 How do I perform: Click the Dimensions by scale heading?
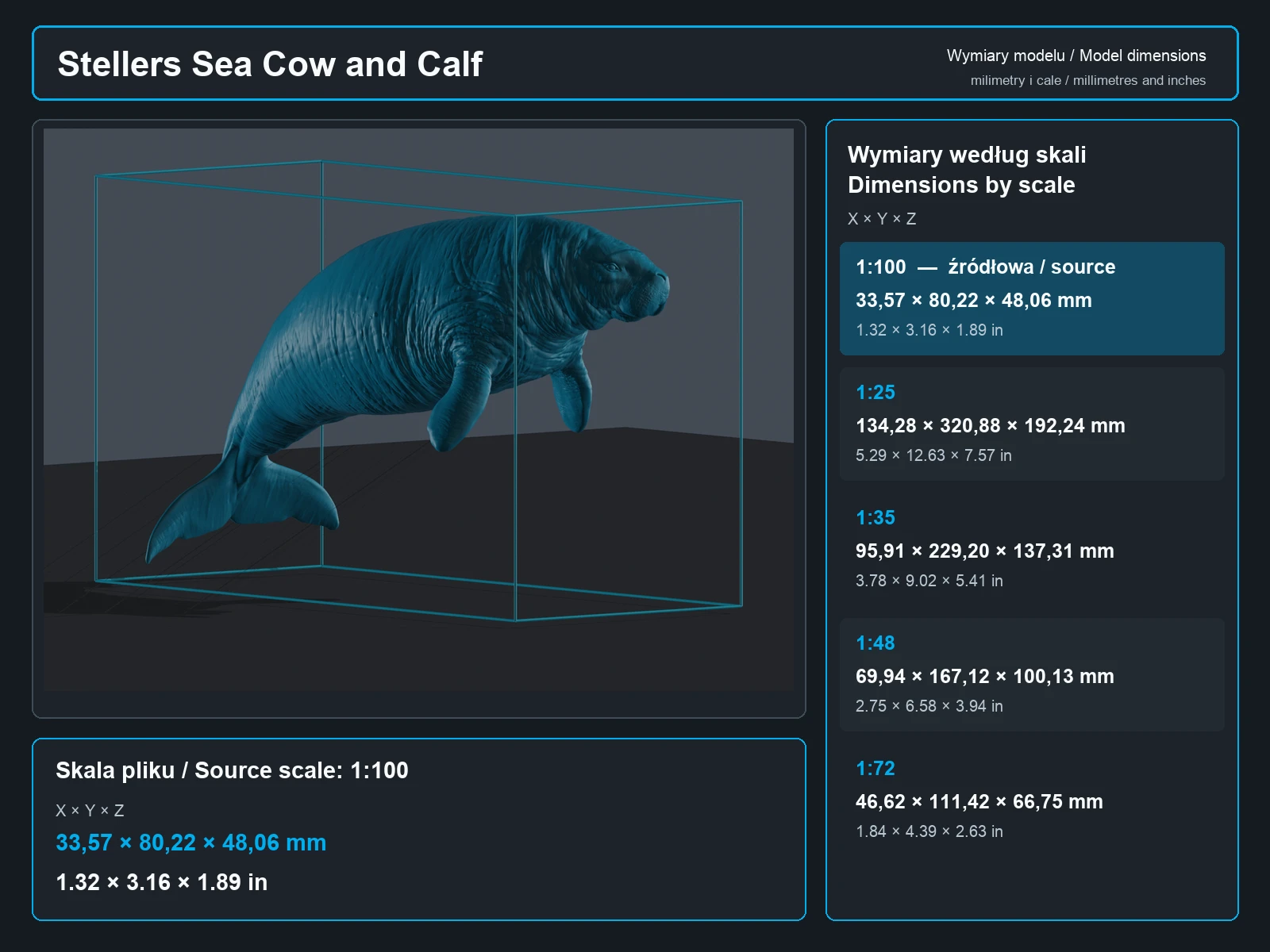click(961, 185)
